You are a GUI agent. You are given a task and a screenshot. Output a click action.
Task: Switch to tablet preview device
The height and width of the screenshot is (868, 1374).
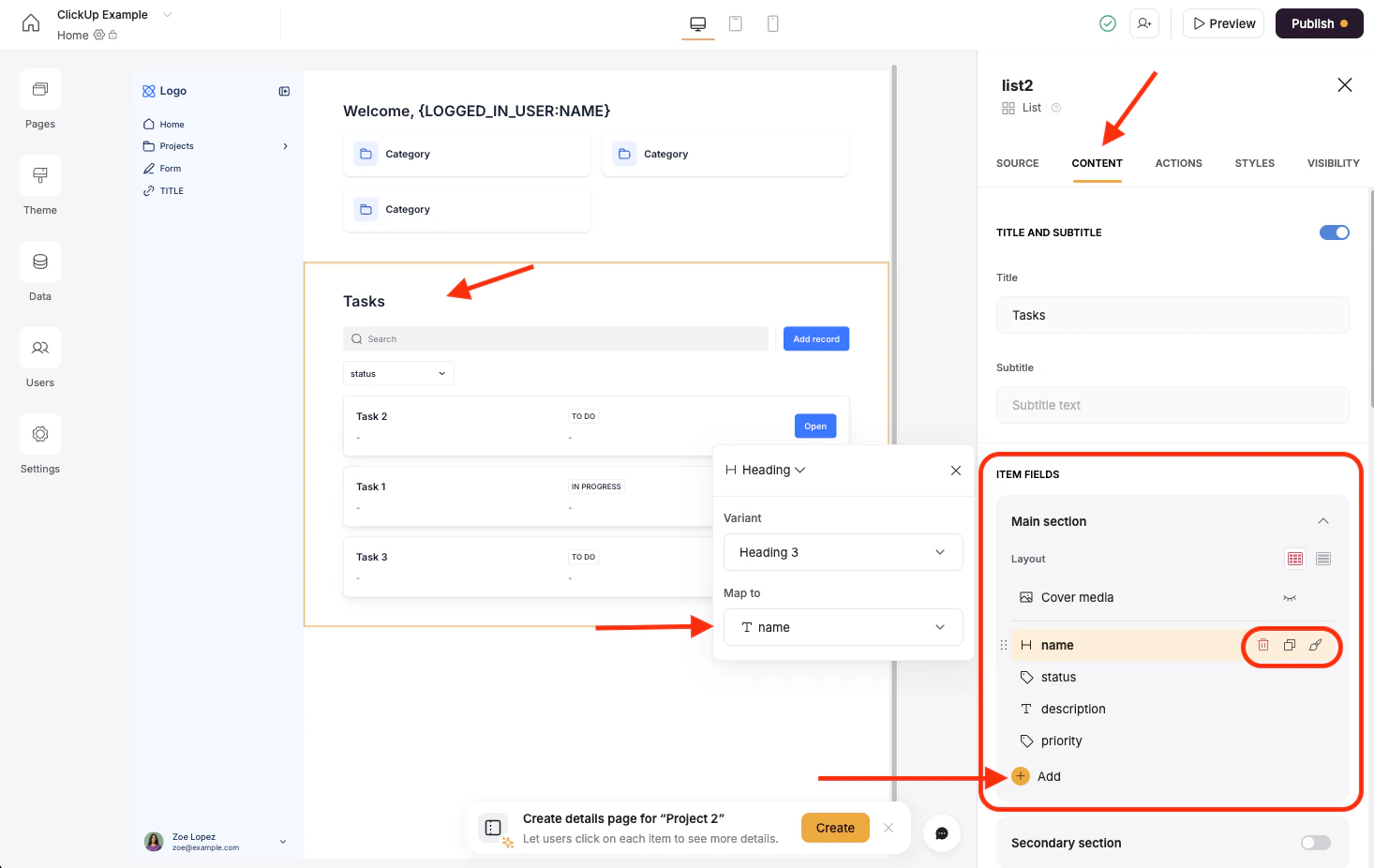(736, 23)
